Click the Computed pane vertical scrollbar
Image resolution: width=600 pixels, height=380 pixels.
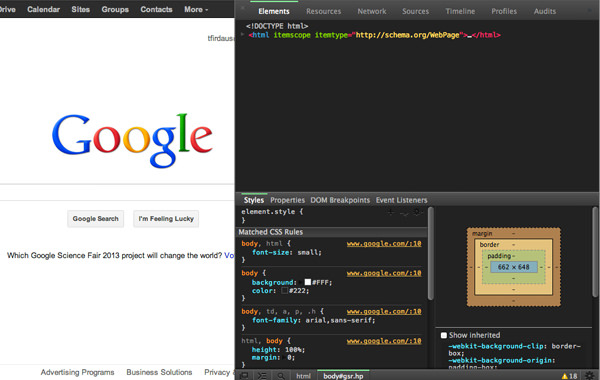[x=595, y=252]
